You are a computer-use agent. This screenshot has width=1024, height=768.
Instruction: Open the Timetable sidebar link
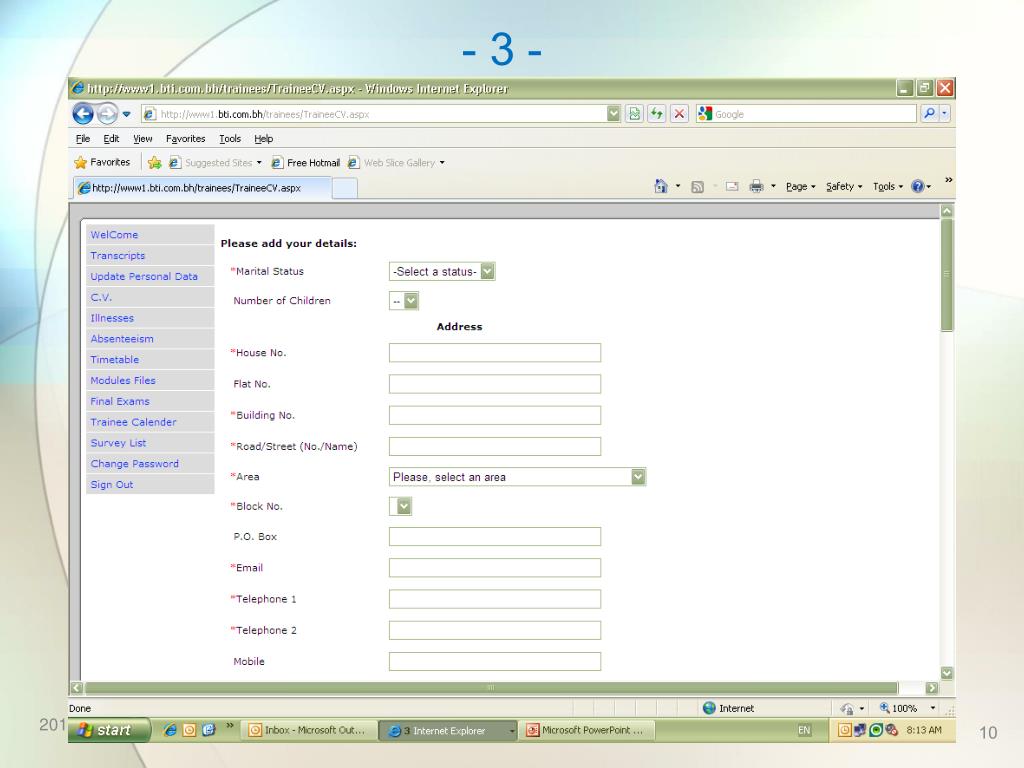tap(114, 359)
